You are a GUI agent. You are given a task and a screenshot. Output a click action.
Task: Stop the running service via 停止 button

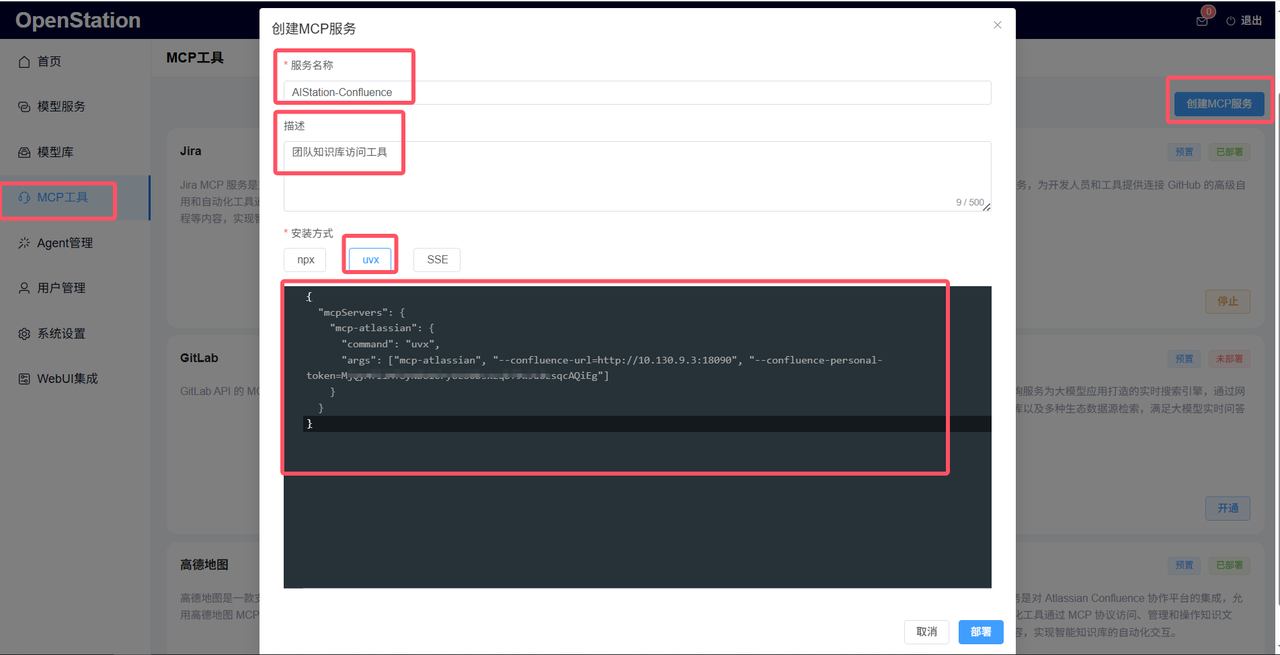[x=1227, y=301]
